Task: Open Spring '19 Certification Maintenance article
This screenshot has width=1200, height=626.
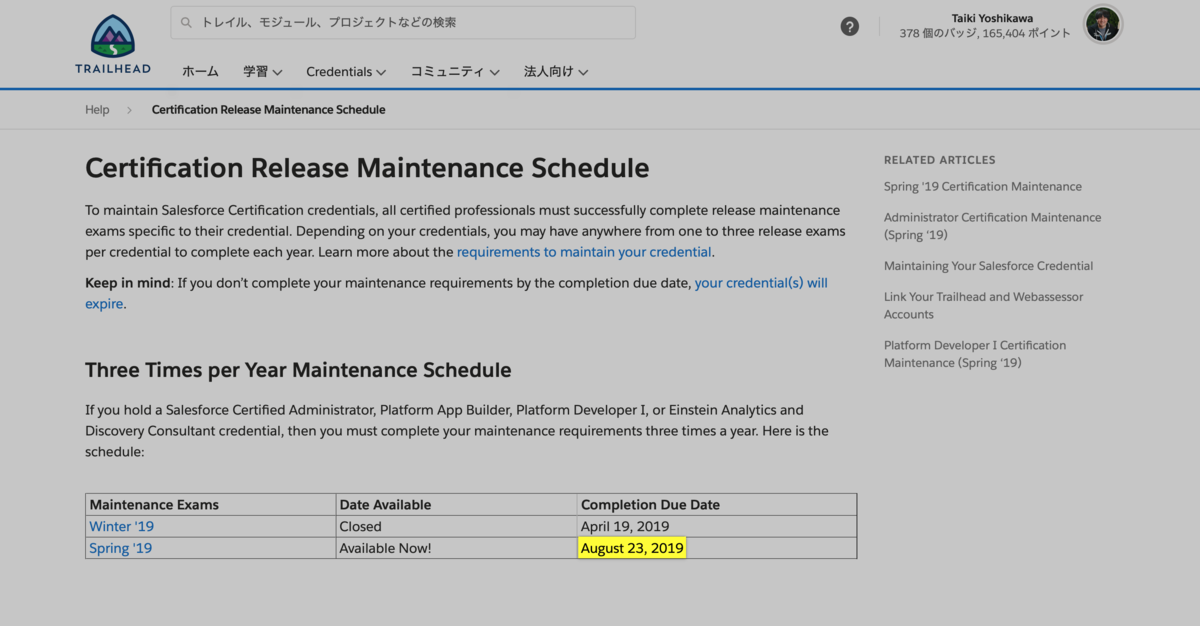Action: pos(982,186)
